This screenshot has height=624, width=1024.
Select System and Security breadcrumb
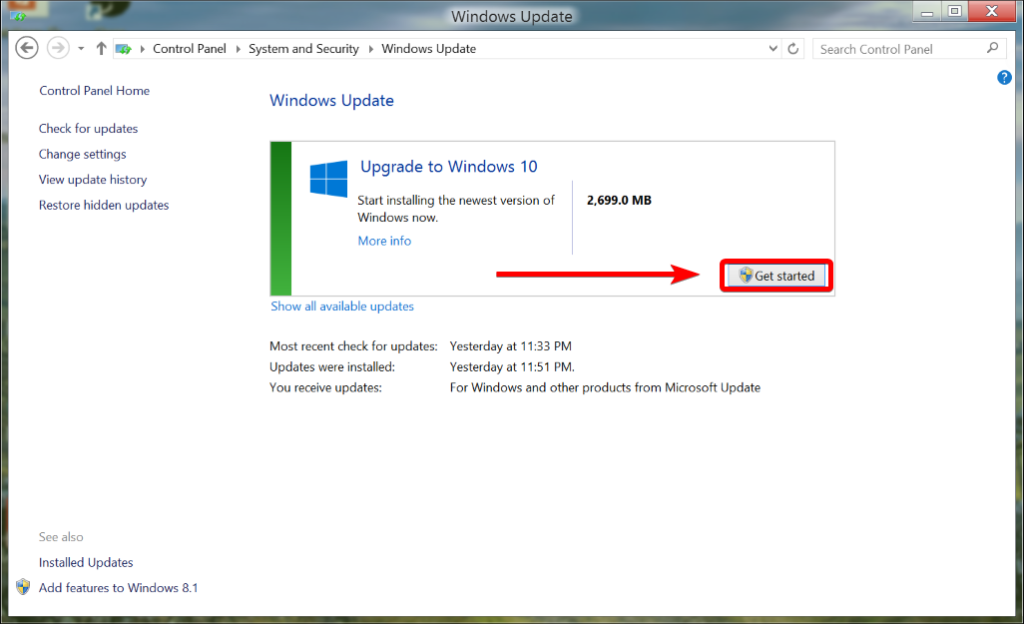click(304, 49)
